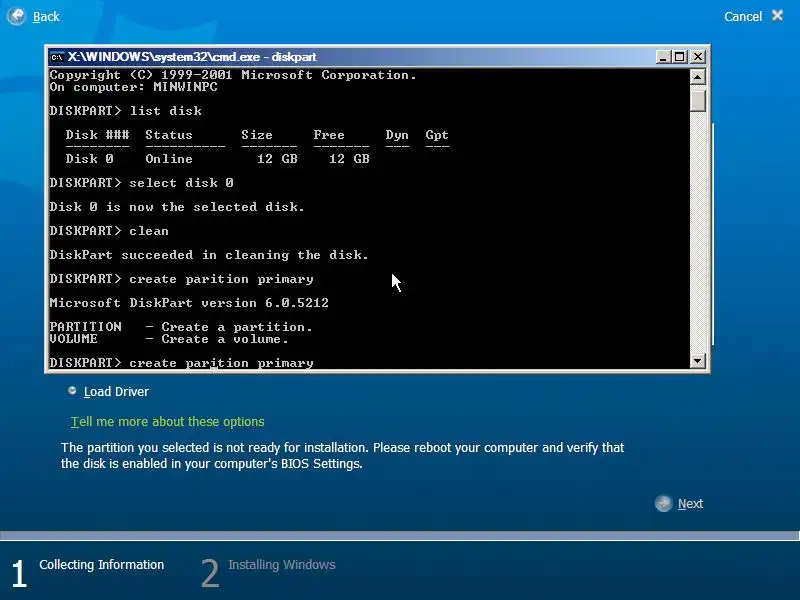Close the cmd.exe diskpart window
This screenshot has height=600, width=800.
tap(697, 57)
